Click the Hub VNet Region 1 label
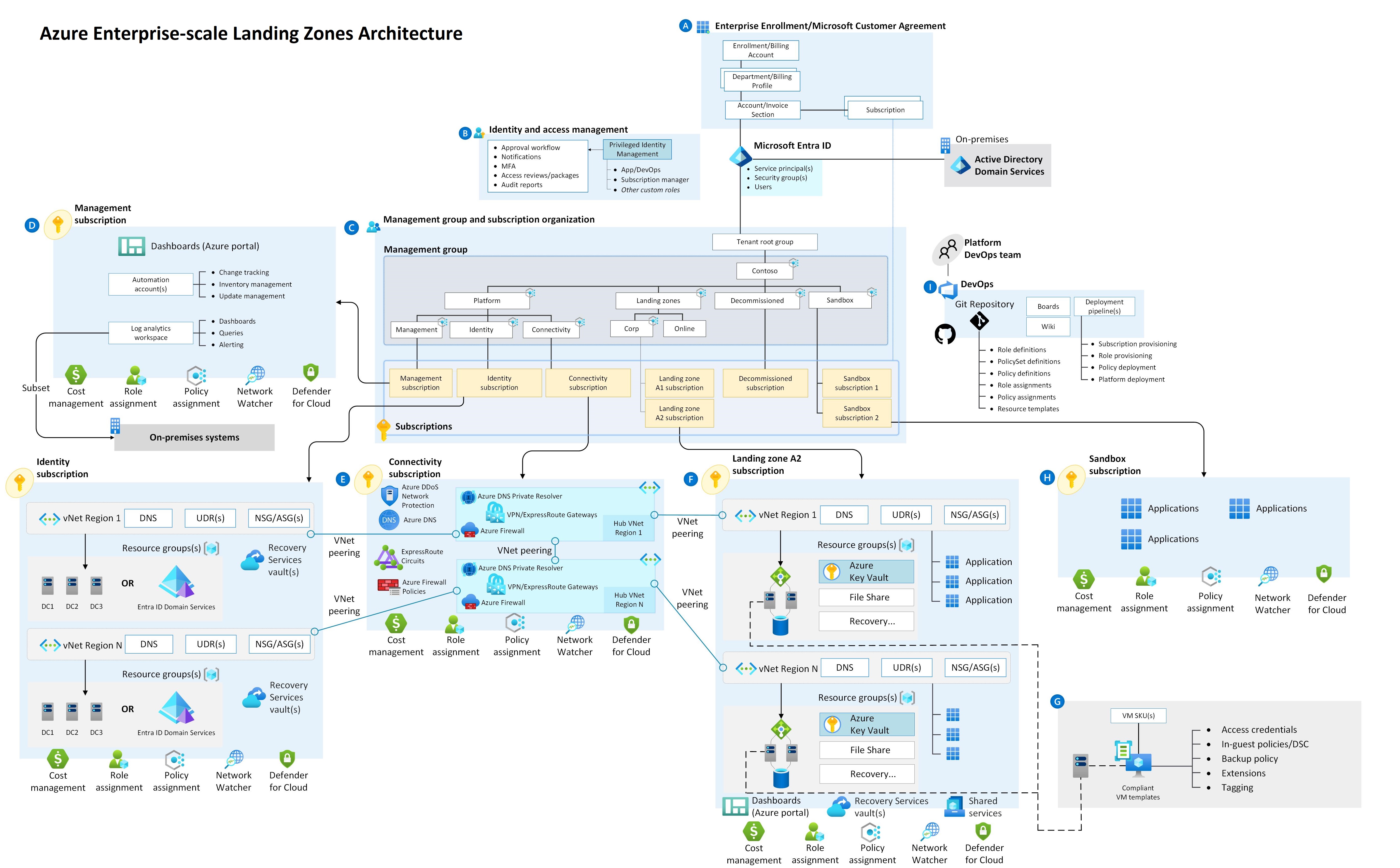Screen dimensions: 1400x868 click(628, 528)
